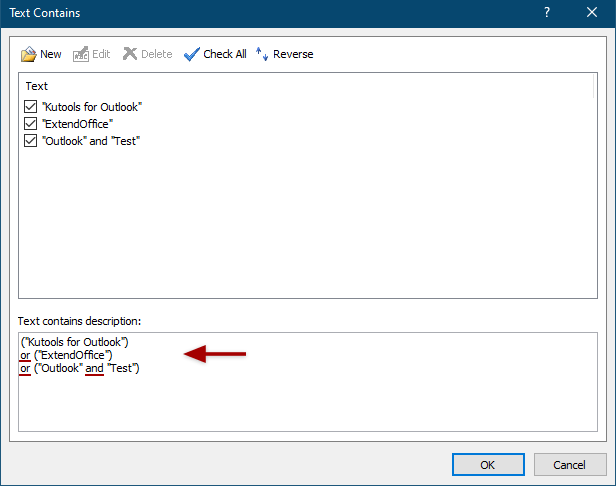The image size is (616, 486).
Task: Click the Edit label in the toolbar
Action: pos(101,54)
